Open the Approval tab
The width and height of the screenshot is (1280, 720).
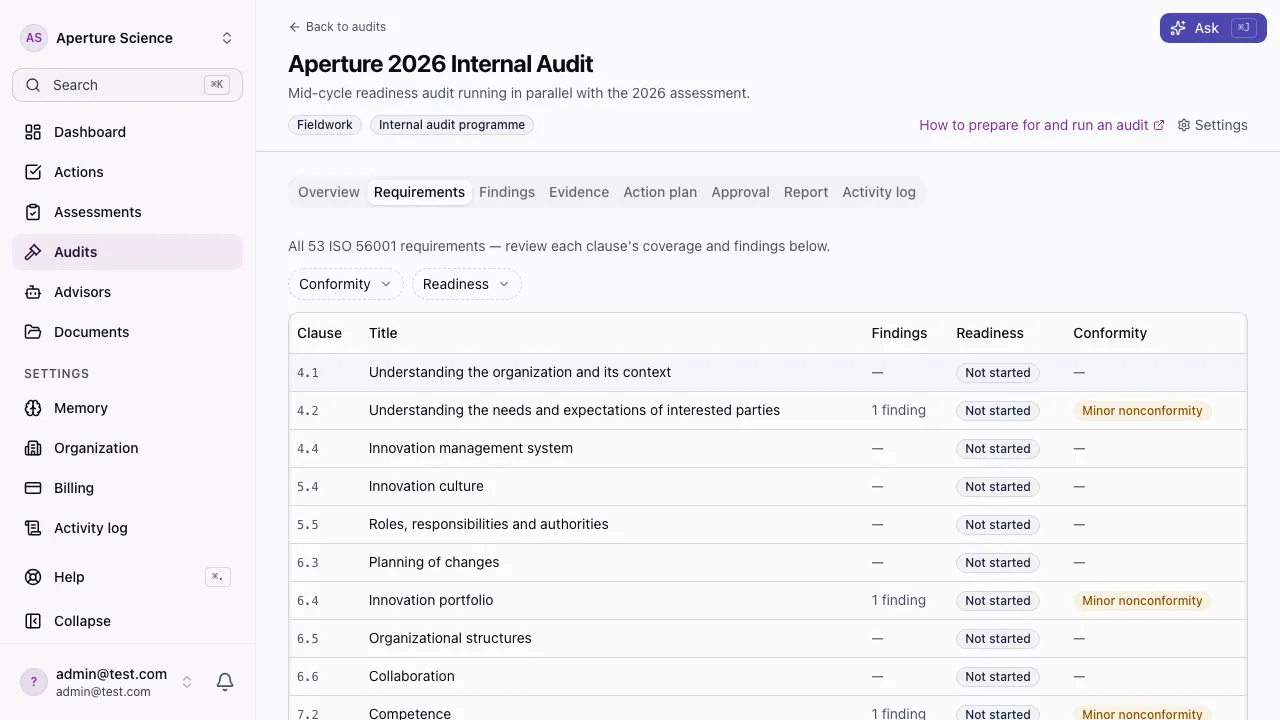(x=740, y=192)
